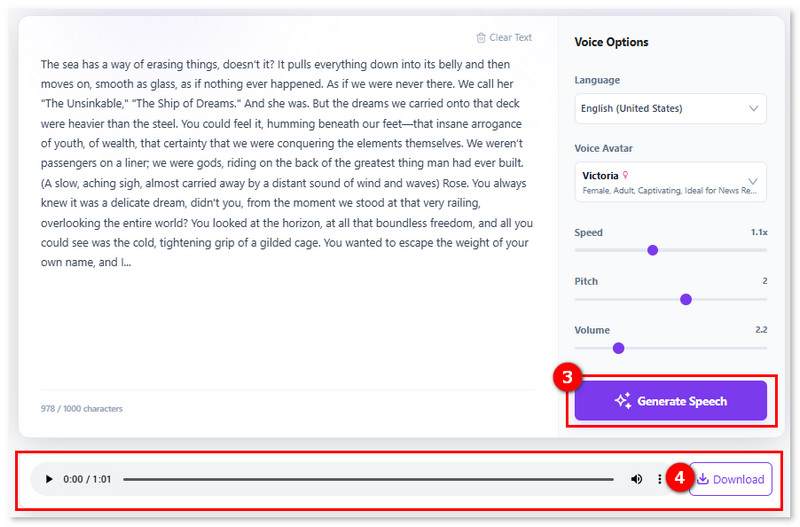Image resolution: width=800 pixels, height=527 pixels.
Task: Click the Volume slider handle
Action: [x=618, y=348]
